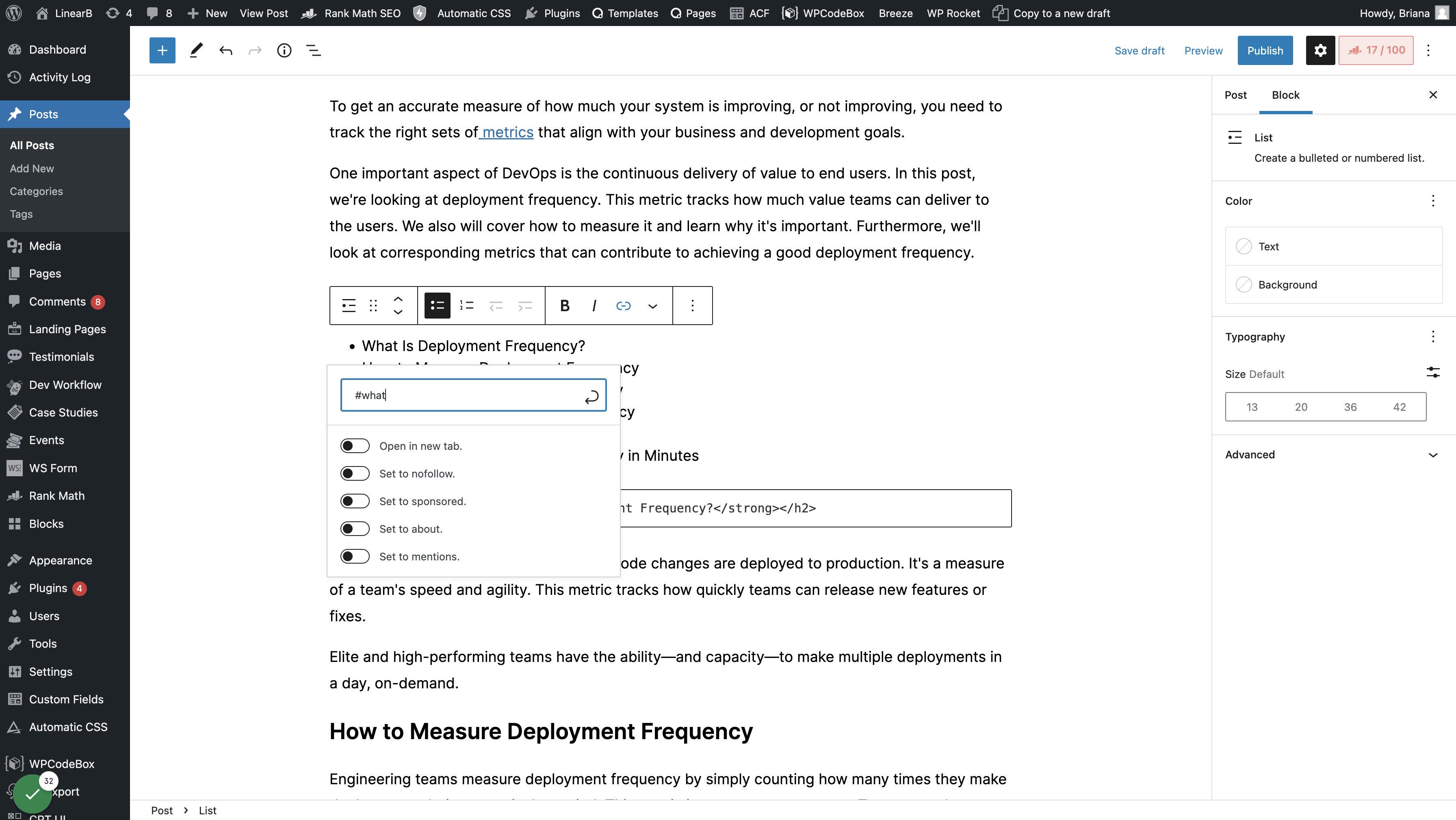The image size is (1456, 820).
Task: Toggle the settings gear sidebar
Action: click(1320, 50)
